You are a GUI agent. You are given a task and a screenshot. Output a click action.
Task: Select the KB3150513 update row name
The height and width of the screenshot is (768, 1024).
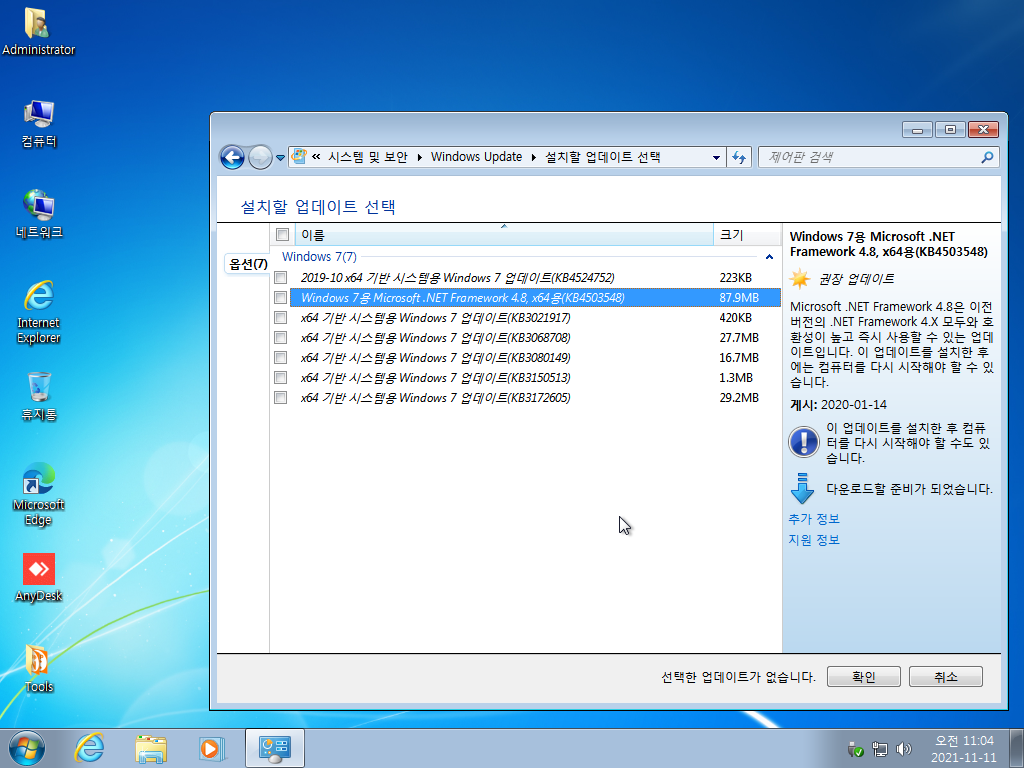[x=436, y=377]
